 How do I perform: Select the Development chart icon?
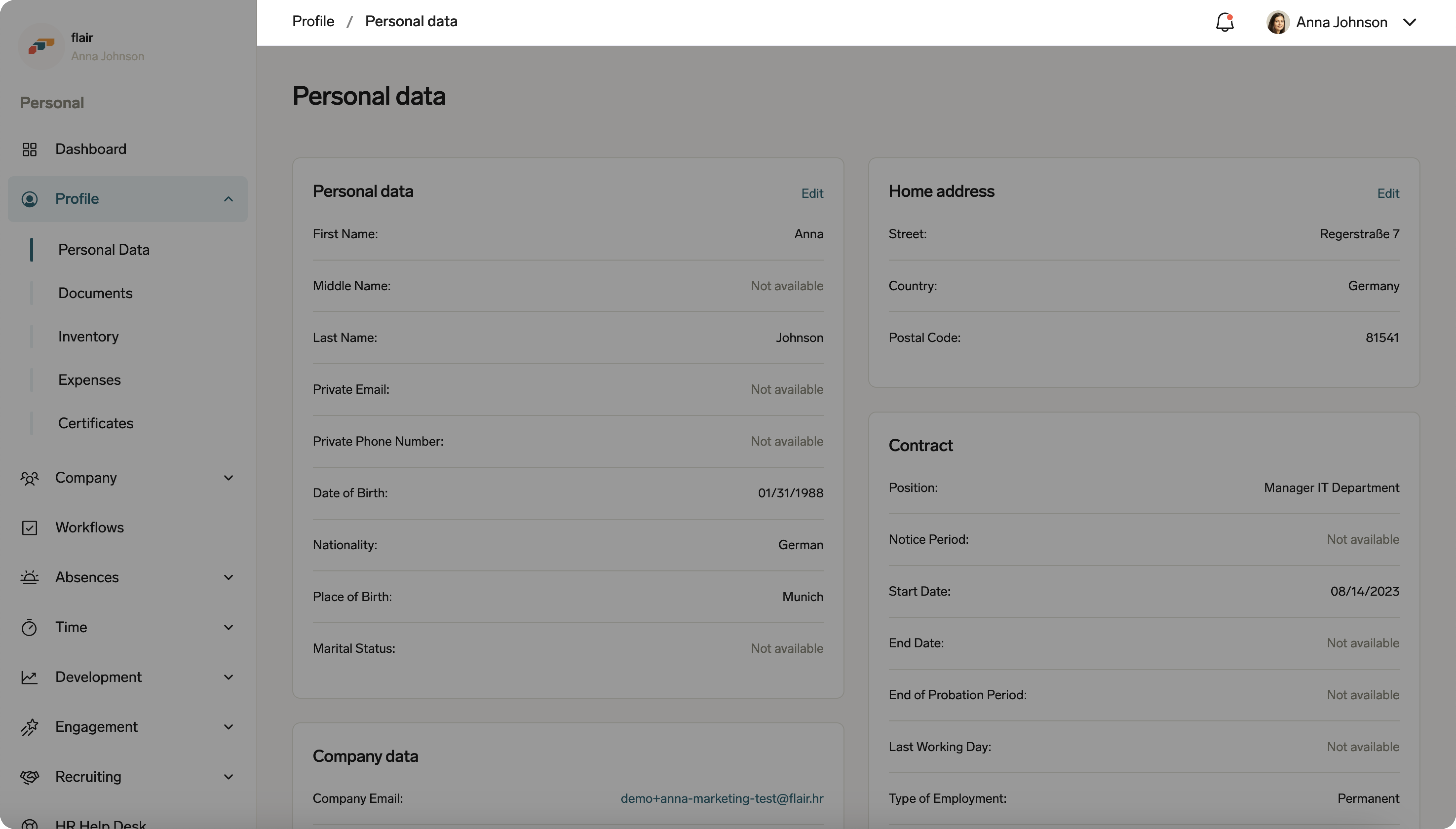tap(30, 677)
